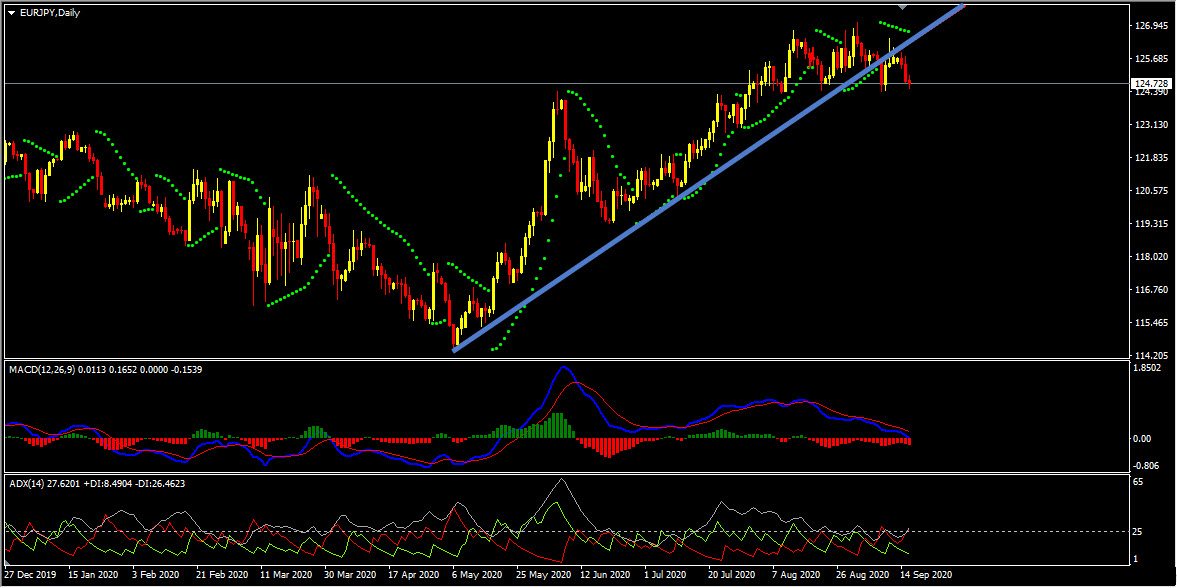Click price level 126.945 on the axis

(x=1151, y=26)
